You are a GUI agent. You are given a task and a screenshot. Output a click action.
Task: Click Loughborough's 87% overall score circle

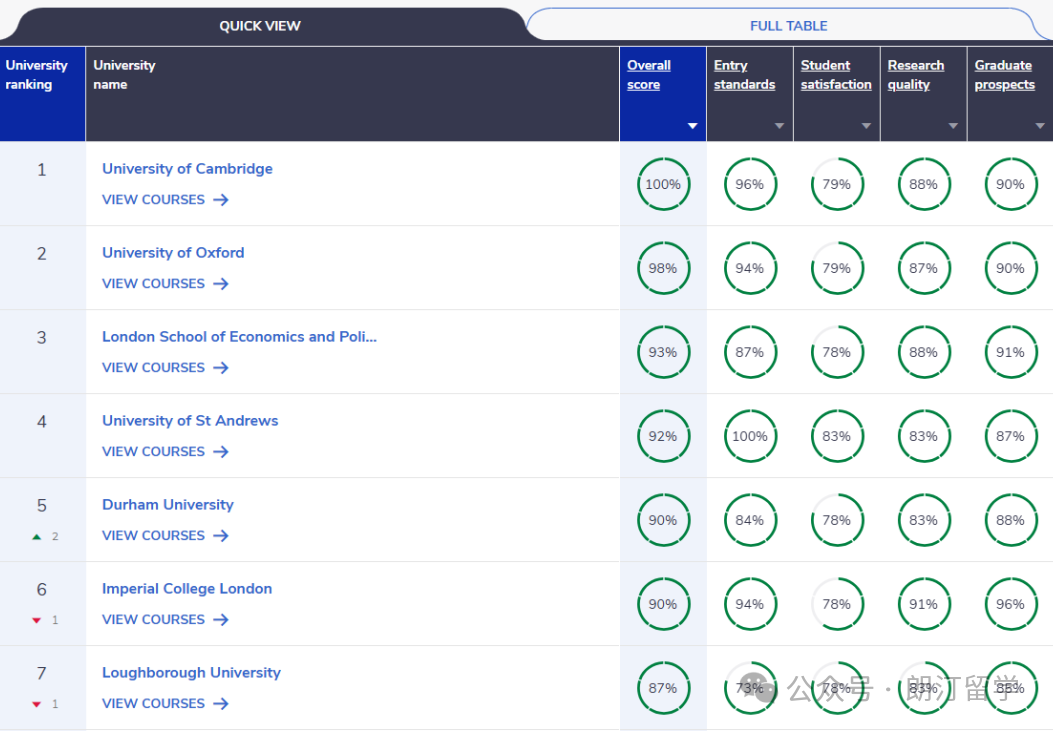(x=663, y=687)
